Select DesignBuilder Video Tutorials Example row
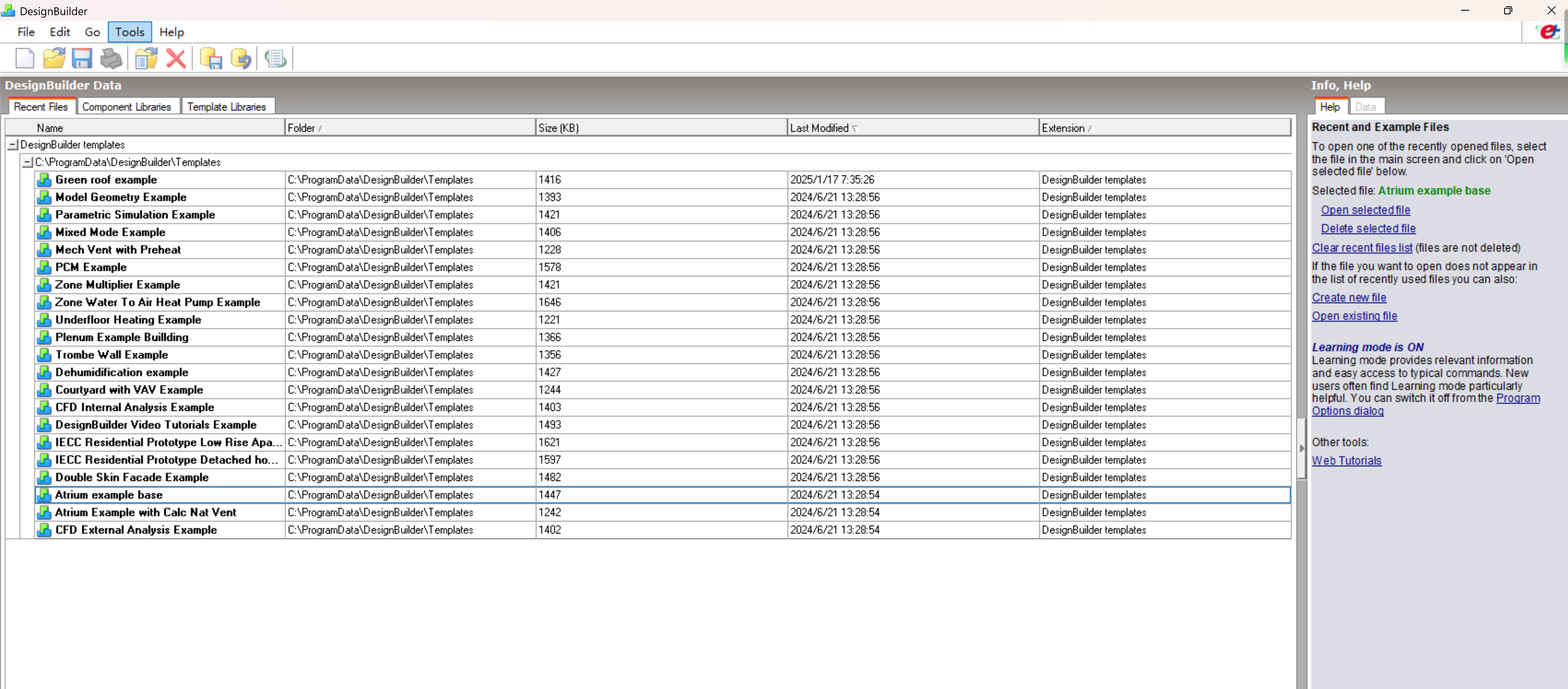Viewport: 1568px width, 689px height. coord(662,425)
